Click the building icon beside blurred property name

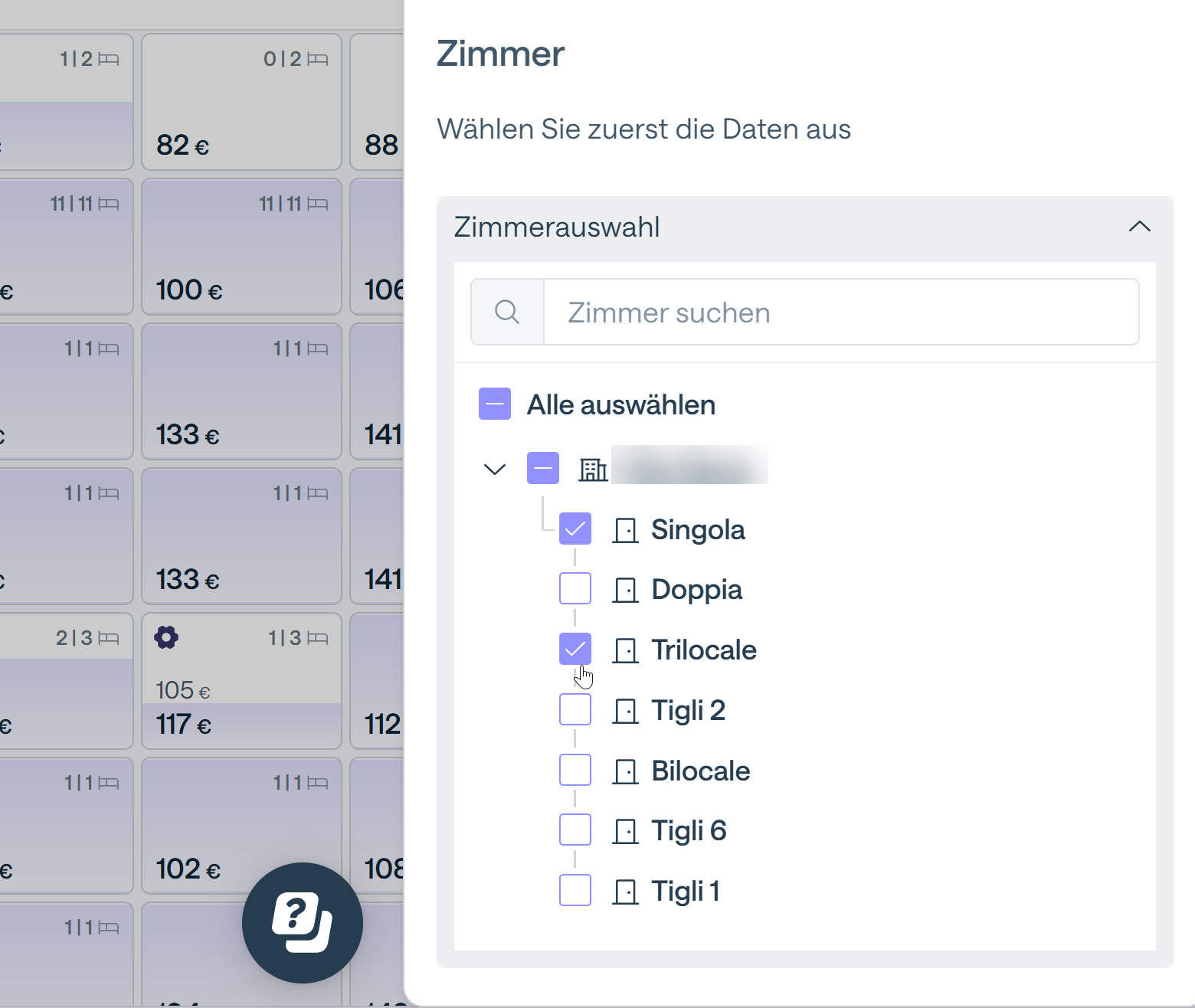pos(593,469)
